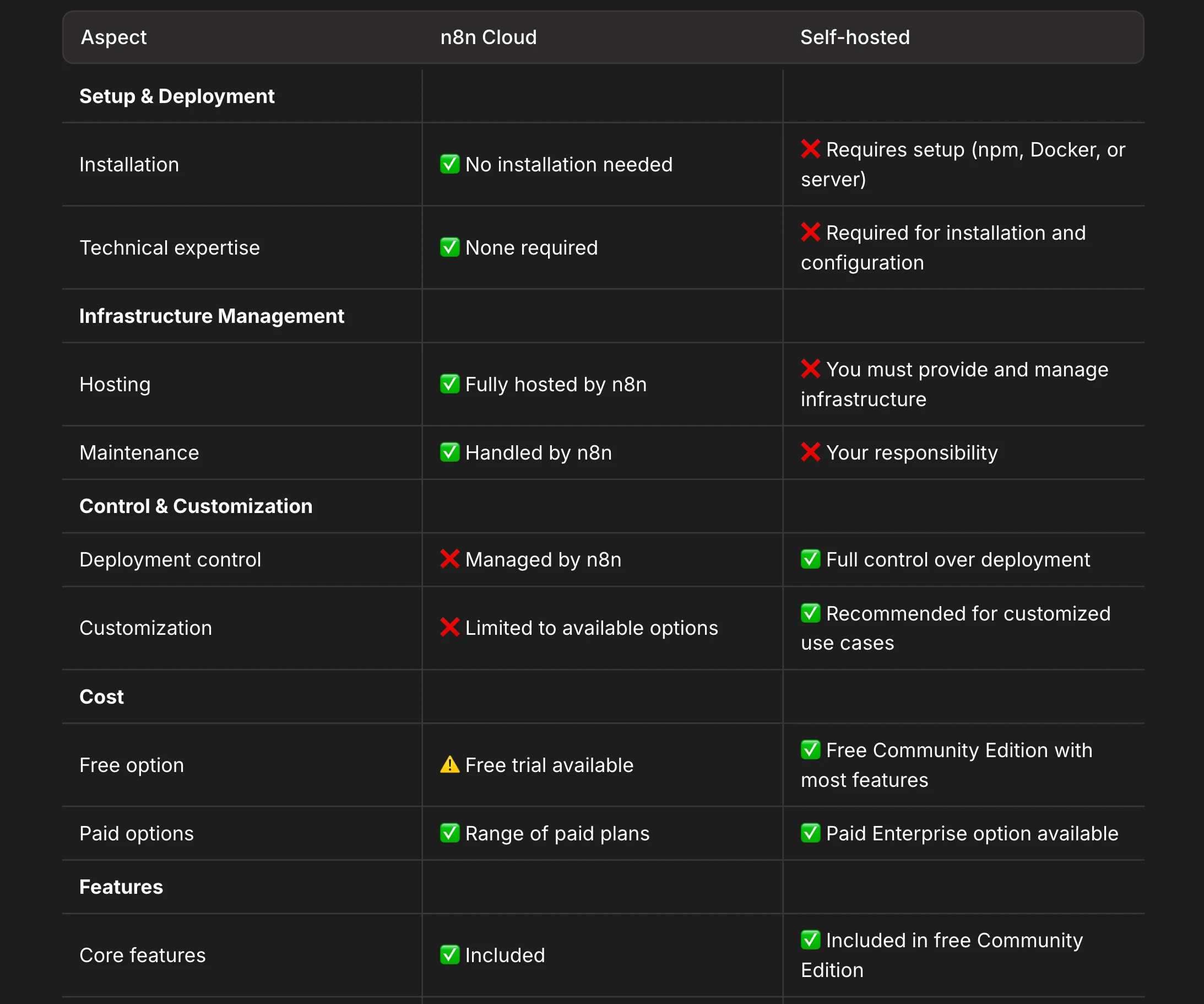Click red cross icon beside "Managed by n8n"
The width and height of the screenshot is (1204, 1004).
tap(449, 559)
